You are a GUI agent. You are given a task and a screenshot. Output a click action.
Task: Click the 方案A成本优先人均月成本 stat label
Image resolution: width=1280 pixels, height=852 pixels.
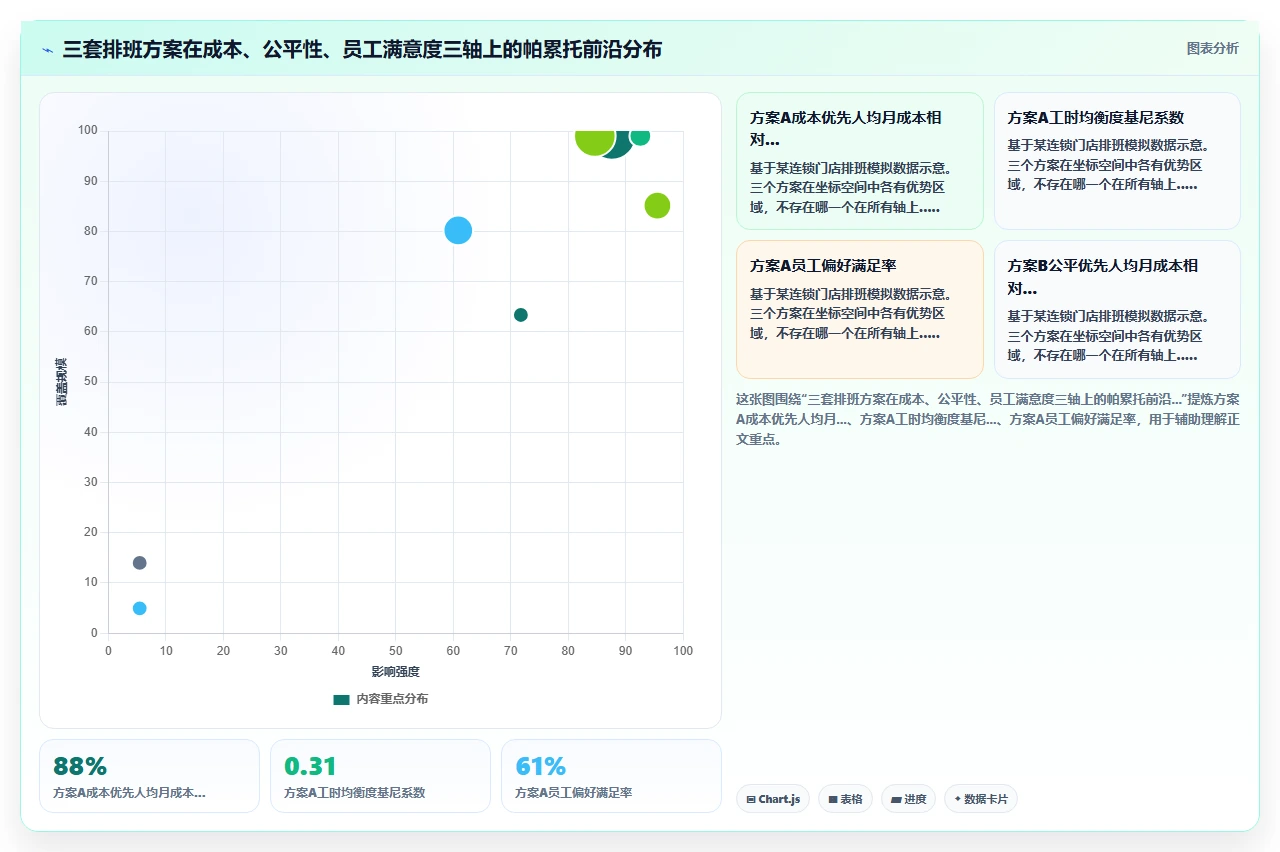click(x=129, y=793)
